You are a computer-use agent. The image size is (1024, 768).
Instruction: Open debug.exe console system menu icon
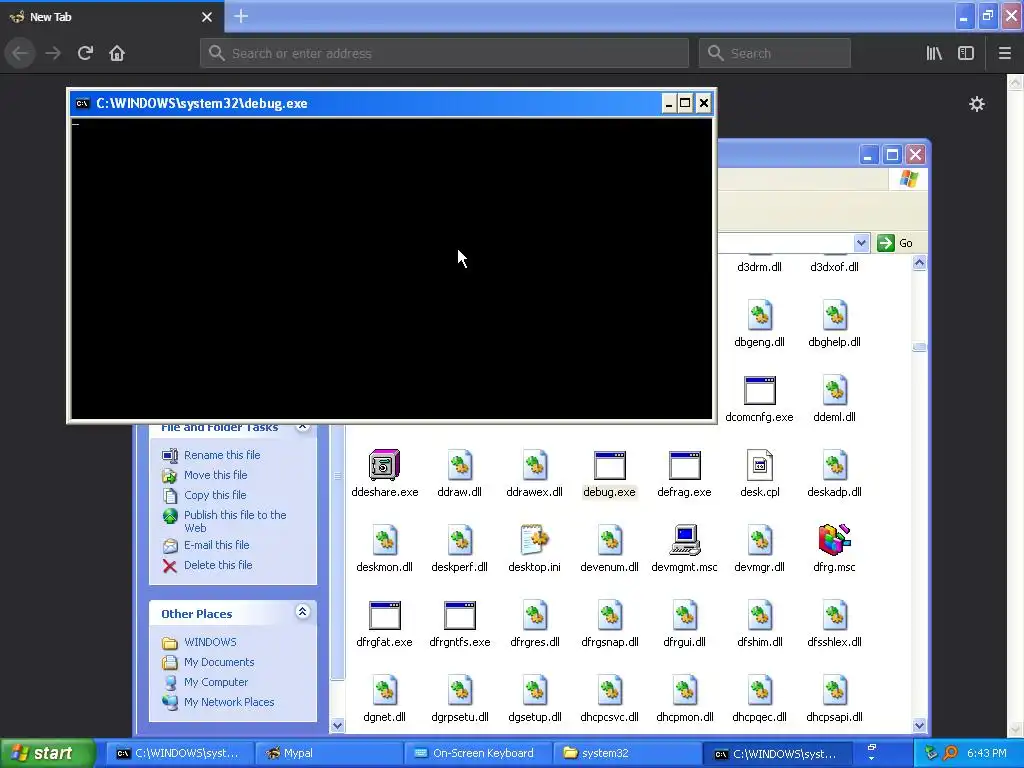click(82, 103)
